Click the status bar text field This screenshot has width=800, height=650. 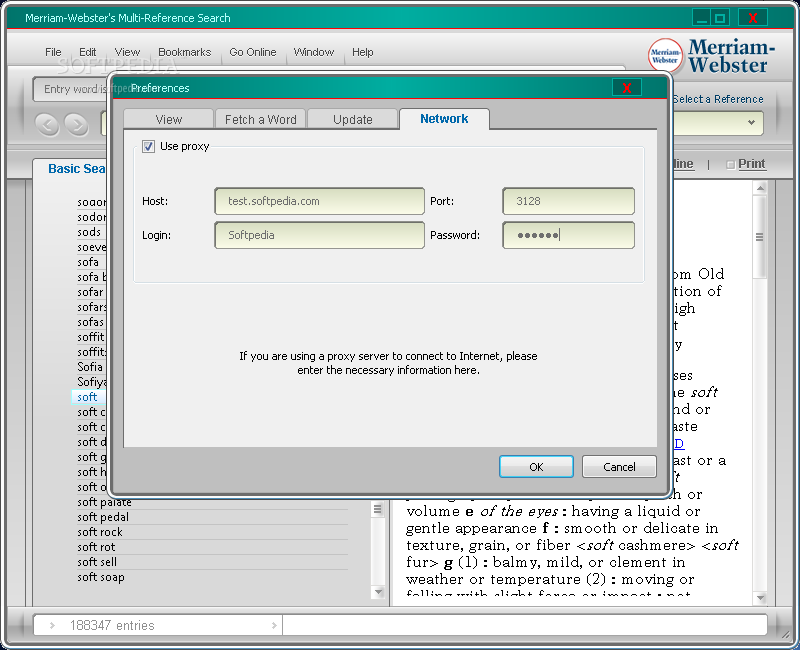point(525,626)
